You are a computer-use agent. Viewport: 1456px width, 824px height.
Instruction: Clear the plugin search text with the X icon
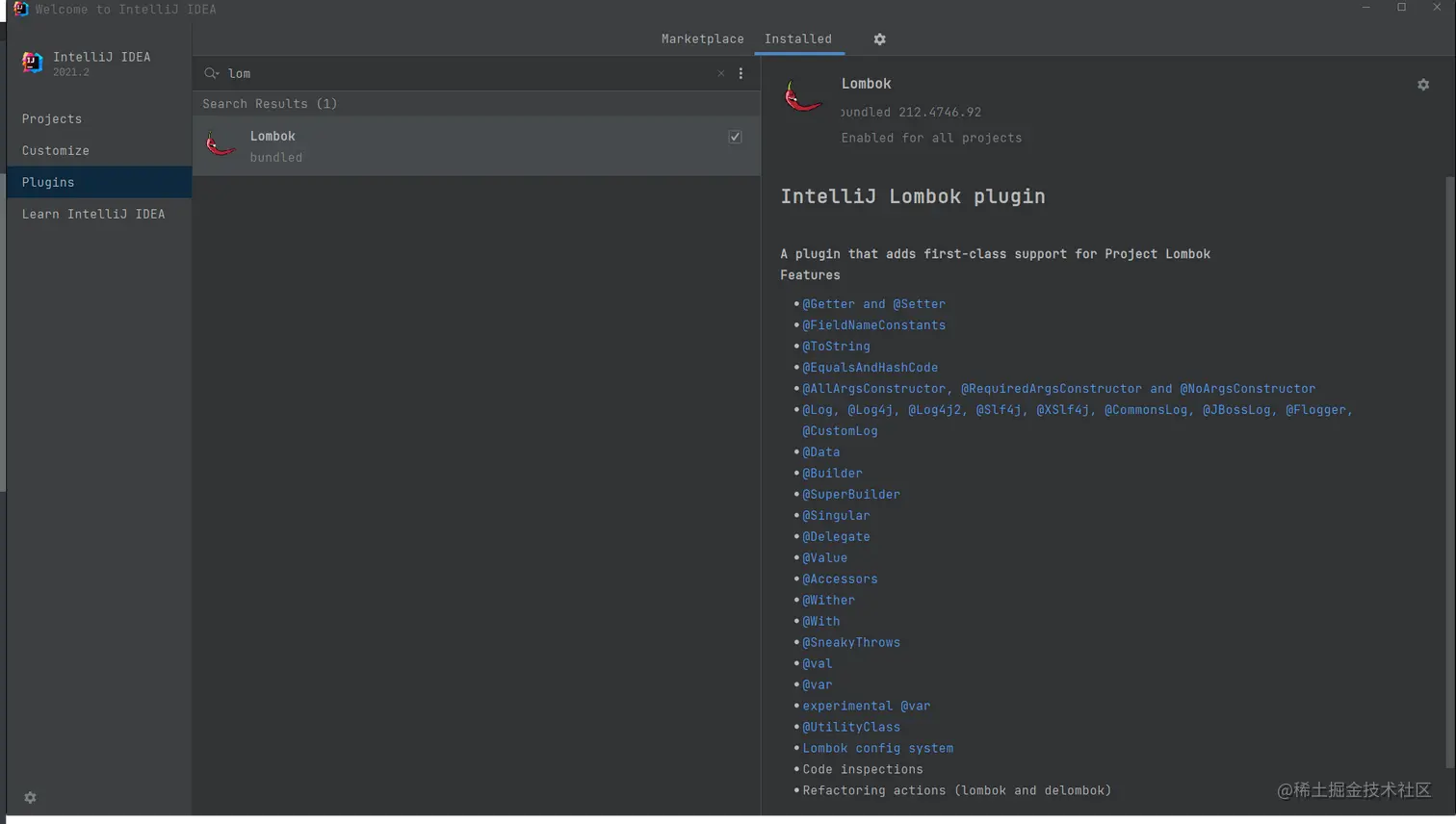pos(720,73)
